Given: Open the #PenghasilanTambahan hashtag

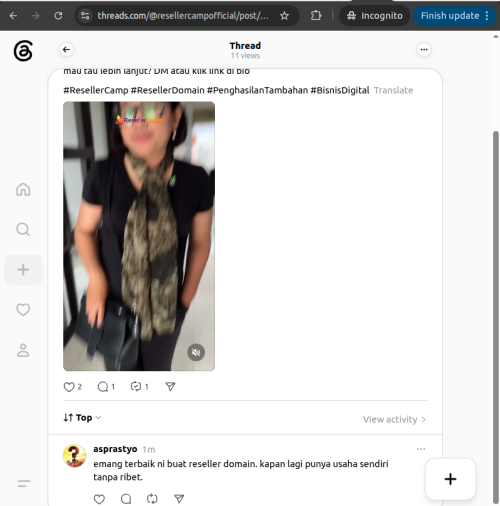Looking at the screenshot, I should (257, 90).
